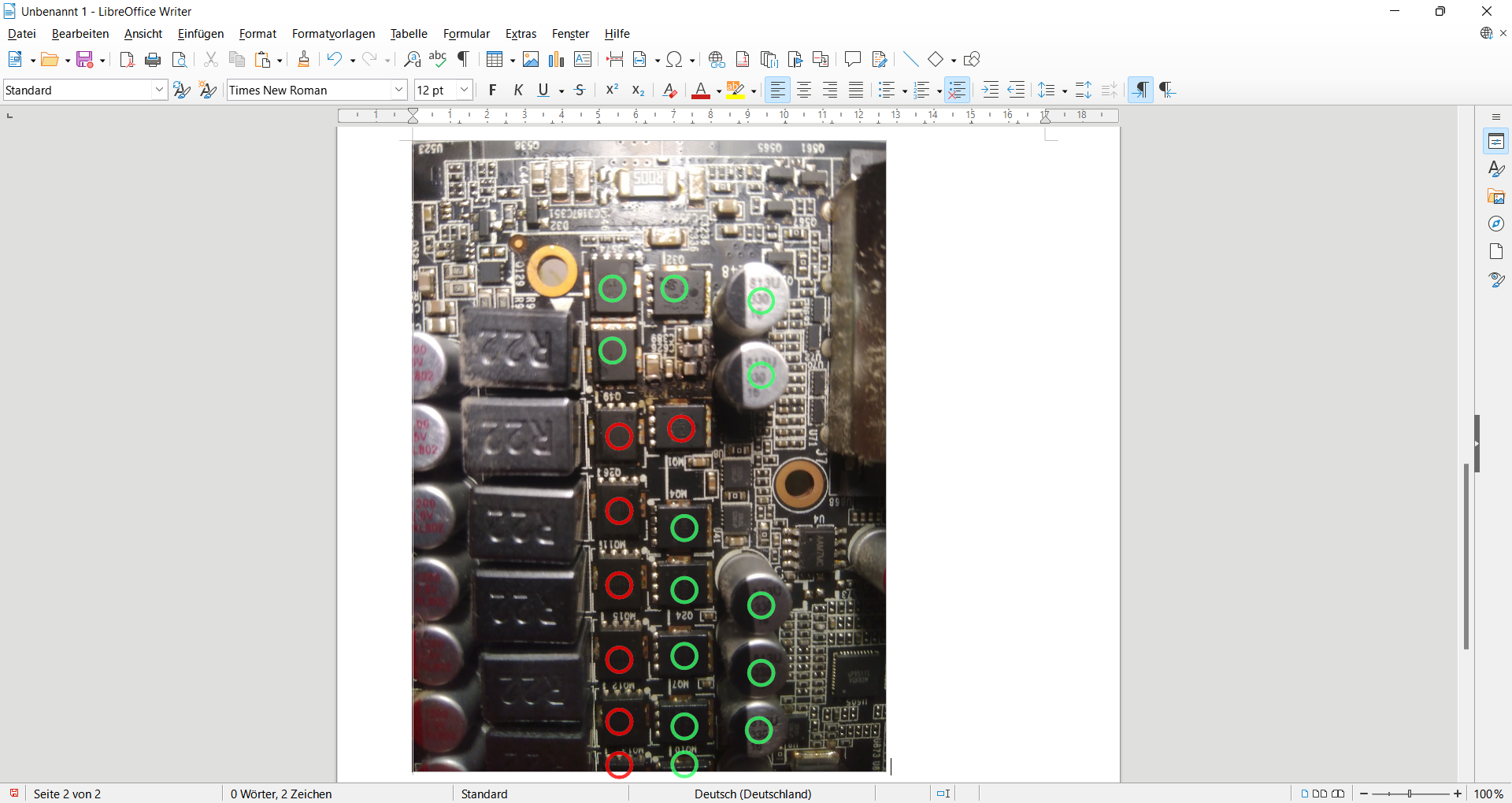This screenshot has width=1512, height=803.
Task: Open highlighting color dropdown arrow
Action: tap(754, 91)
